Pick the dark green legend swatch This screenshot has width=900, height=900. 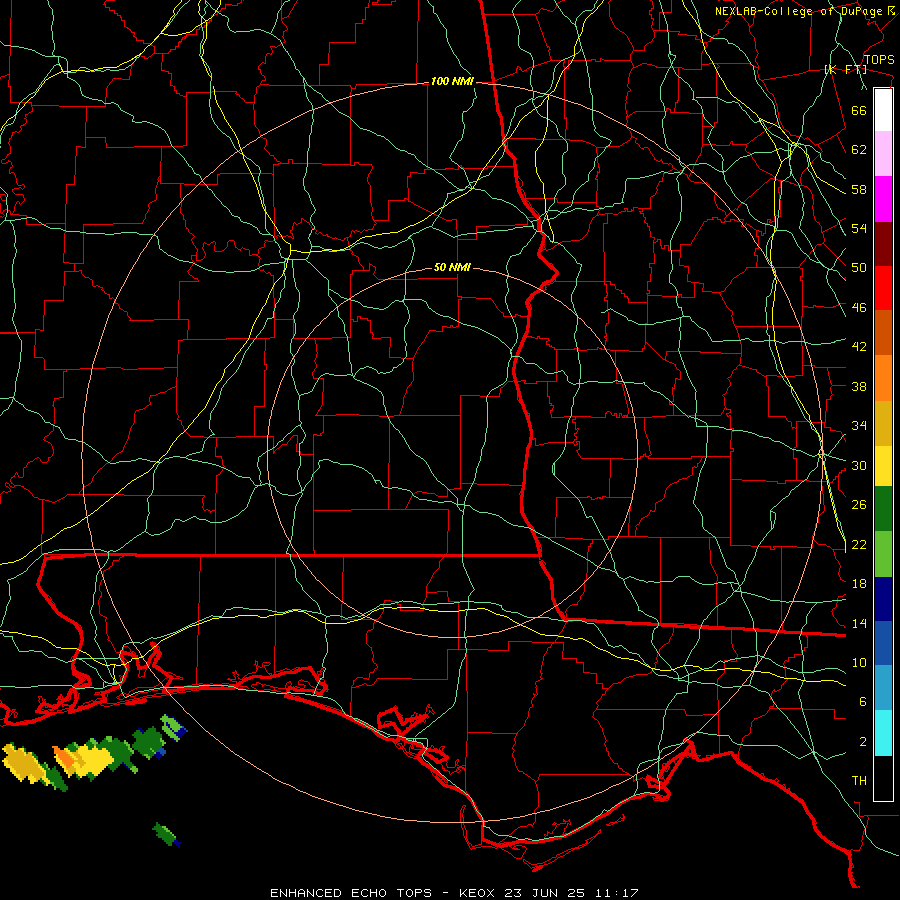coord(883,509)
